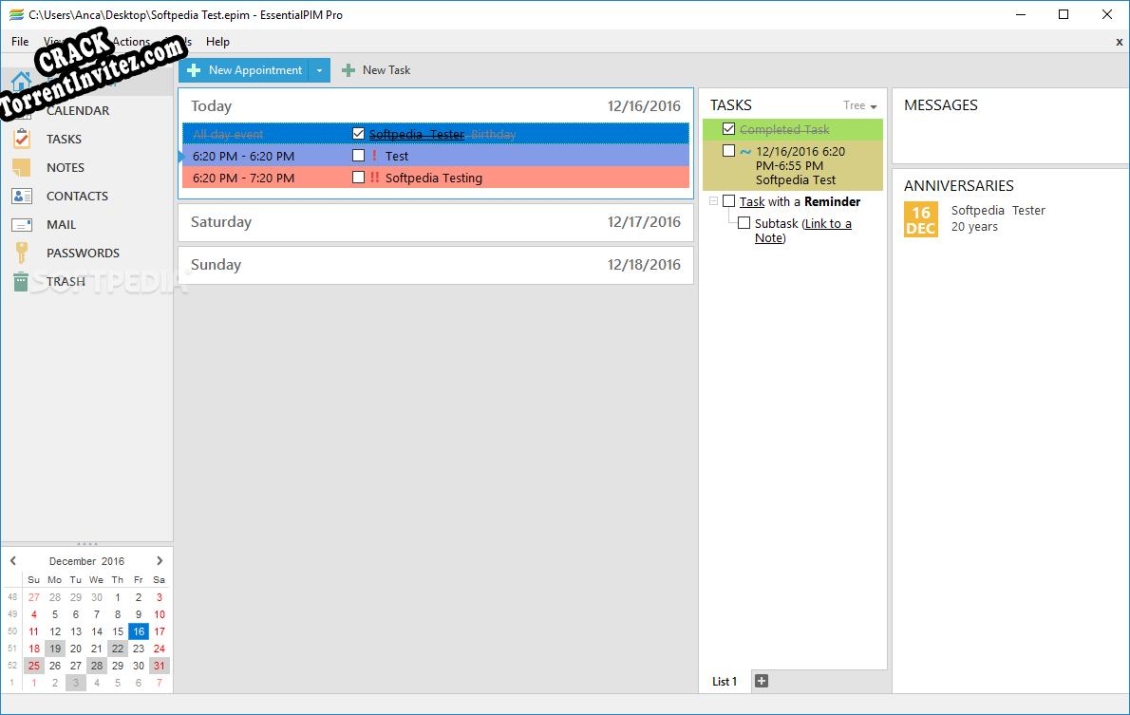Click the plus icon to add task list
This screenshot has width=1130, height=715.
click(761, 680)
